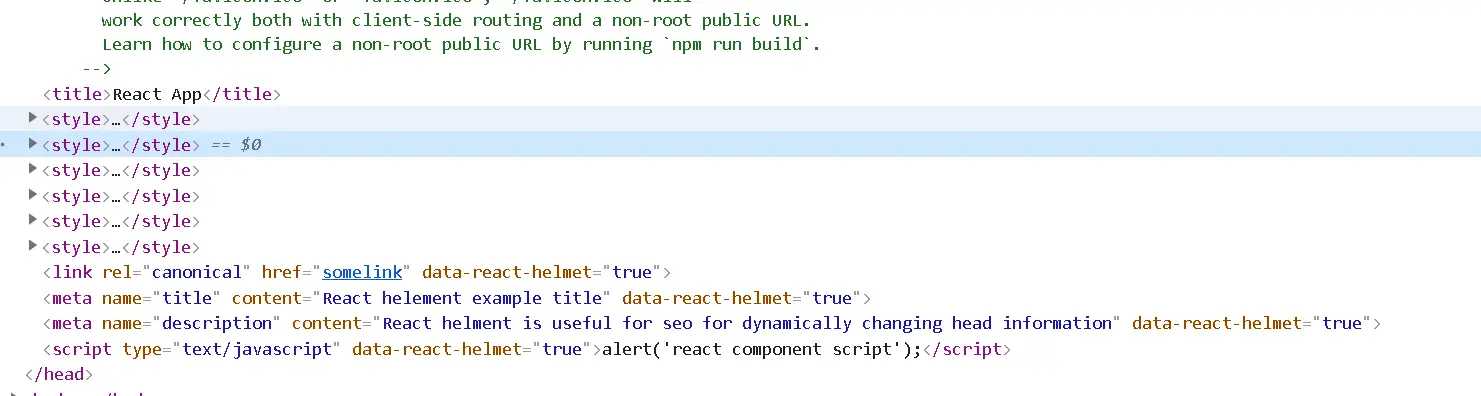Click comment line 'work correctly both with client-side'
The image size is (1481, 396).
click(456, 20)
